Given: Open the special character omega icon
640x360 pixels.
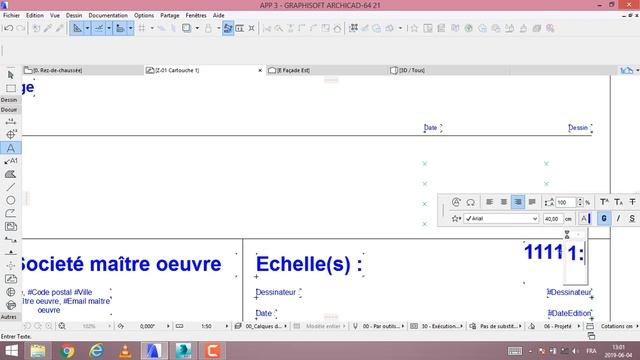Looking at the screenshot, I should click(471, 202).
